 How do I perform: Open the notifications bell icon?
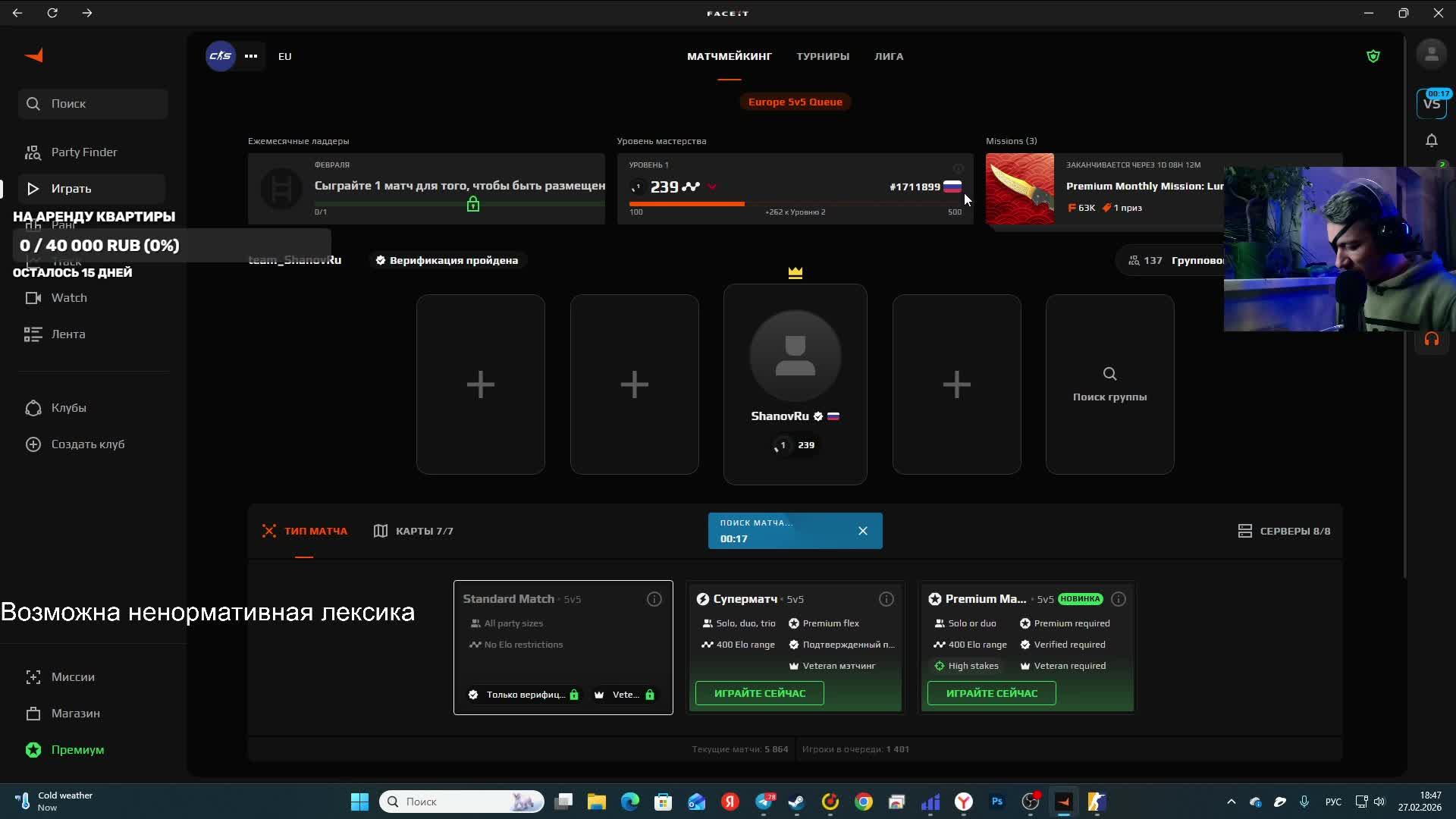pos(1431,140)
